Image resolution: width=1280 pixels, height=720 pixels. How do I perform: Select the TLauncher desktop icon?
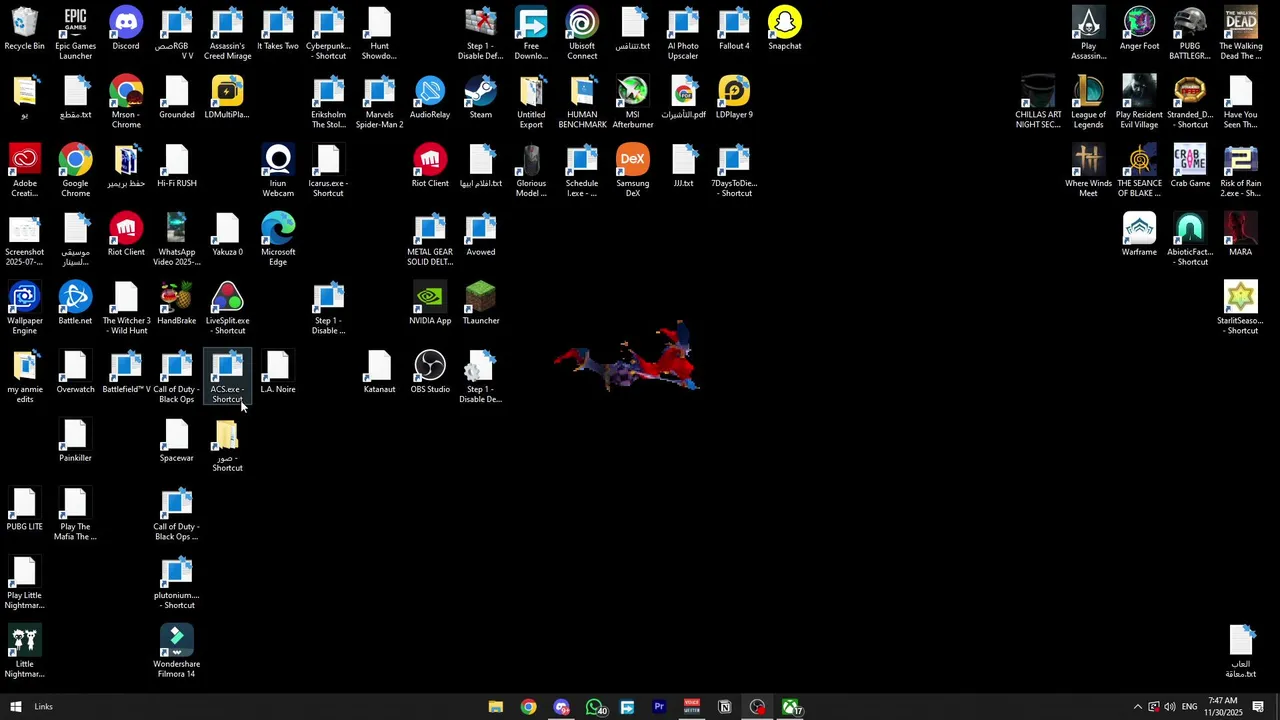tap(481, 304)
